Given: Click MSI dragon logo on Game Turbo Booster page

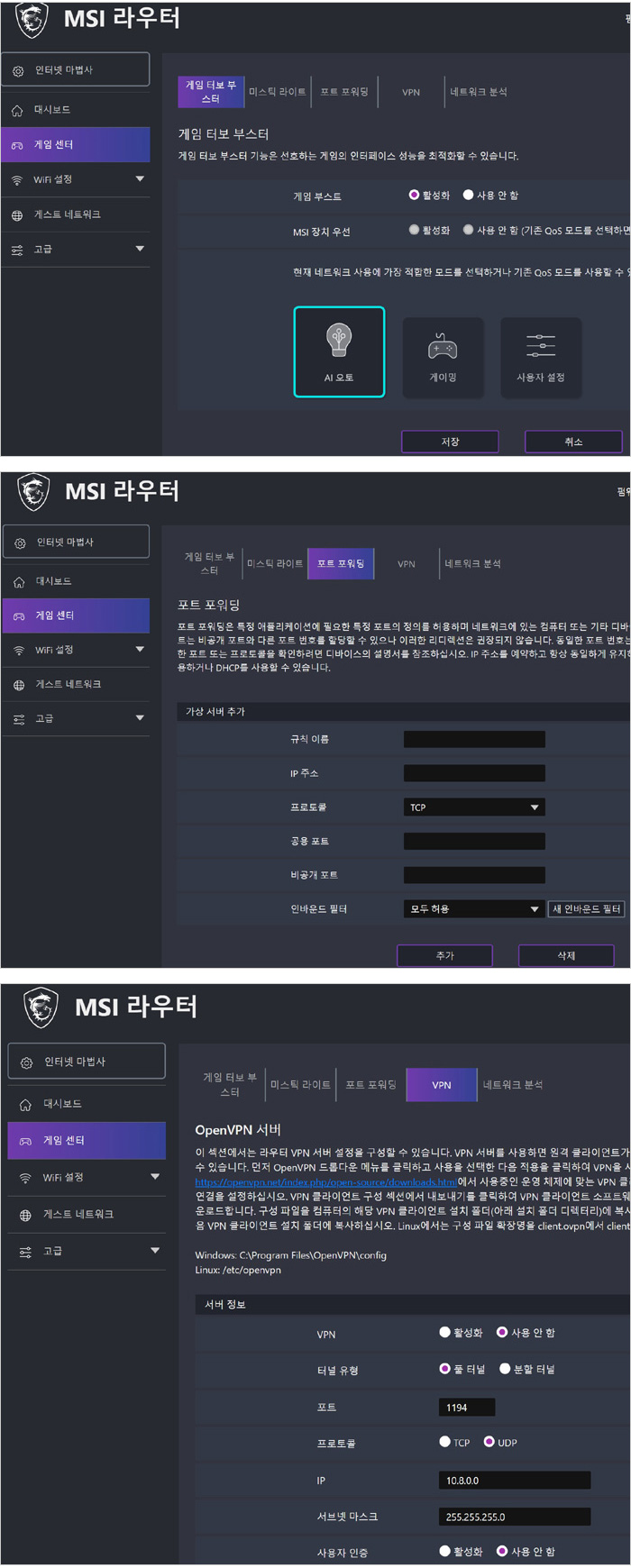Looking at the screenshot, I should point(31,19).
